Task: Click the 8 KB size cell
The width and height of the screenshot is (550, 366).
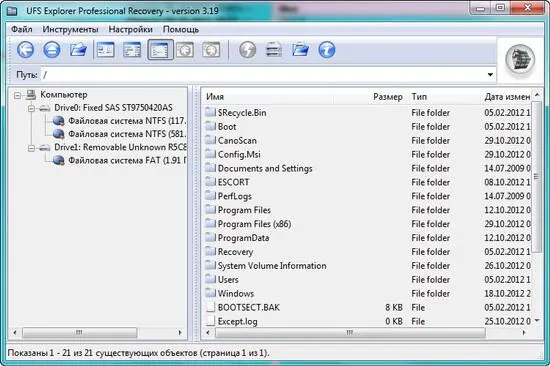Action: point(394,307)
